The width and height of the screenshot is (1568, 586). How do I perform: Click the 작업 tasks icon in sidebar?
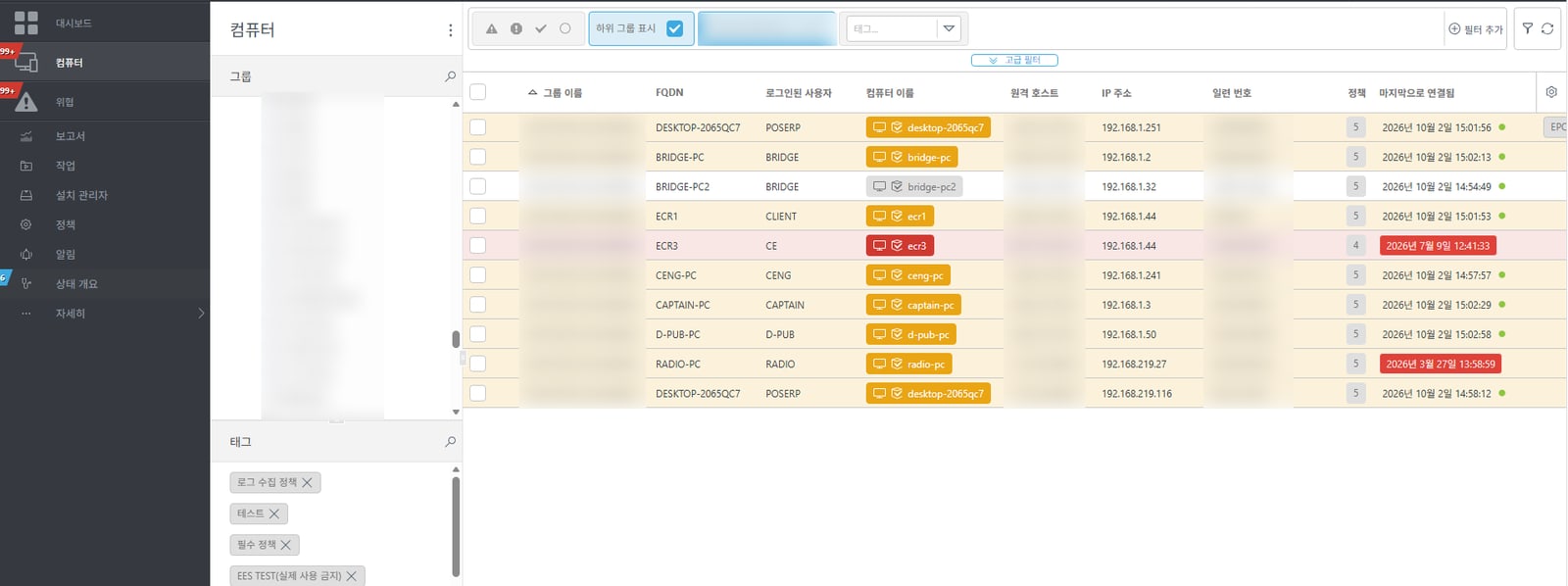26,166
